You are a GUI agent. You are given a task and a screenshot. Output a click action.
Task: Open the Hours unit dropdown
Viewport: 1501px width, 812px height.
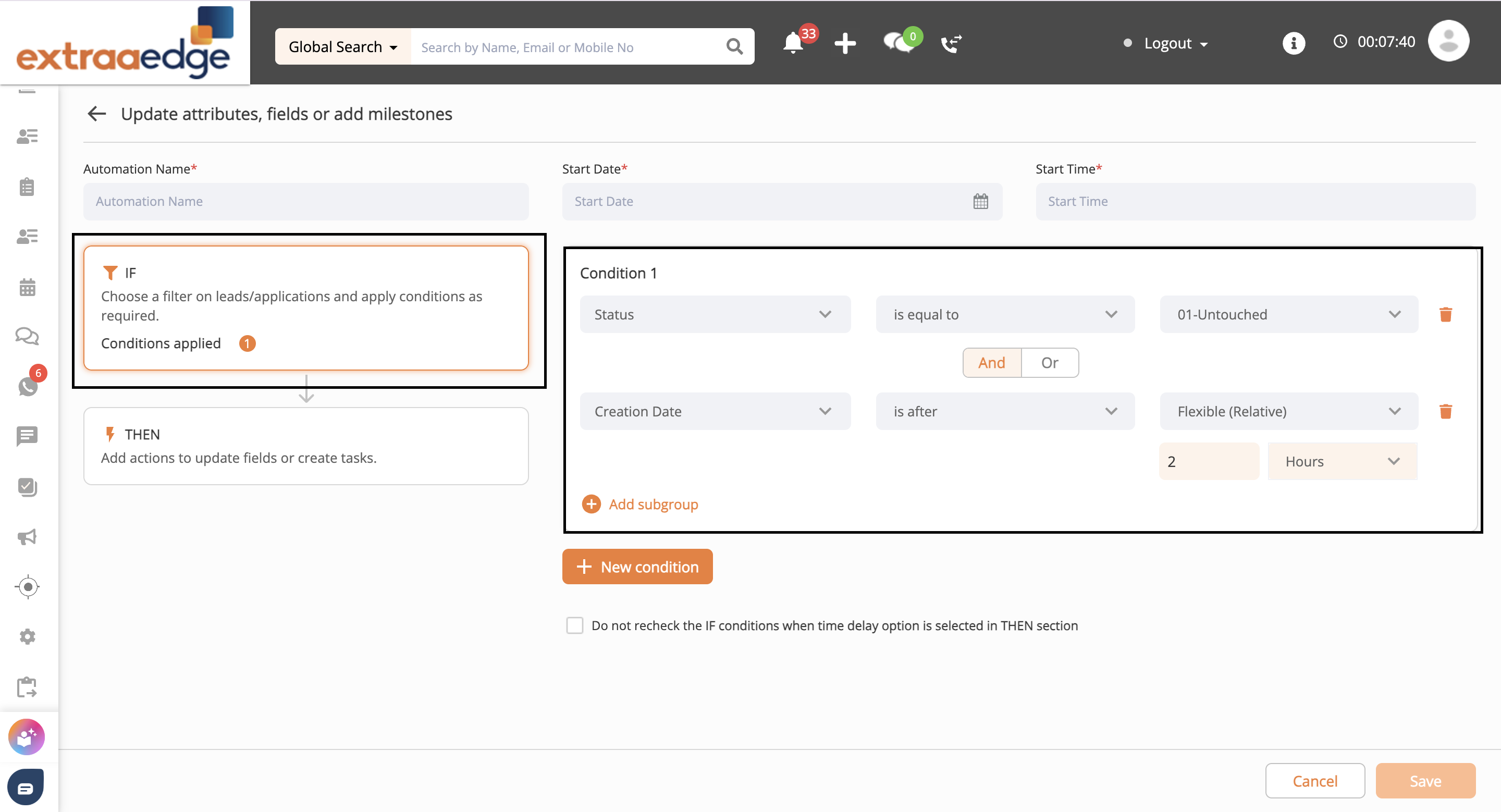(x=1342, y=461)
